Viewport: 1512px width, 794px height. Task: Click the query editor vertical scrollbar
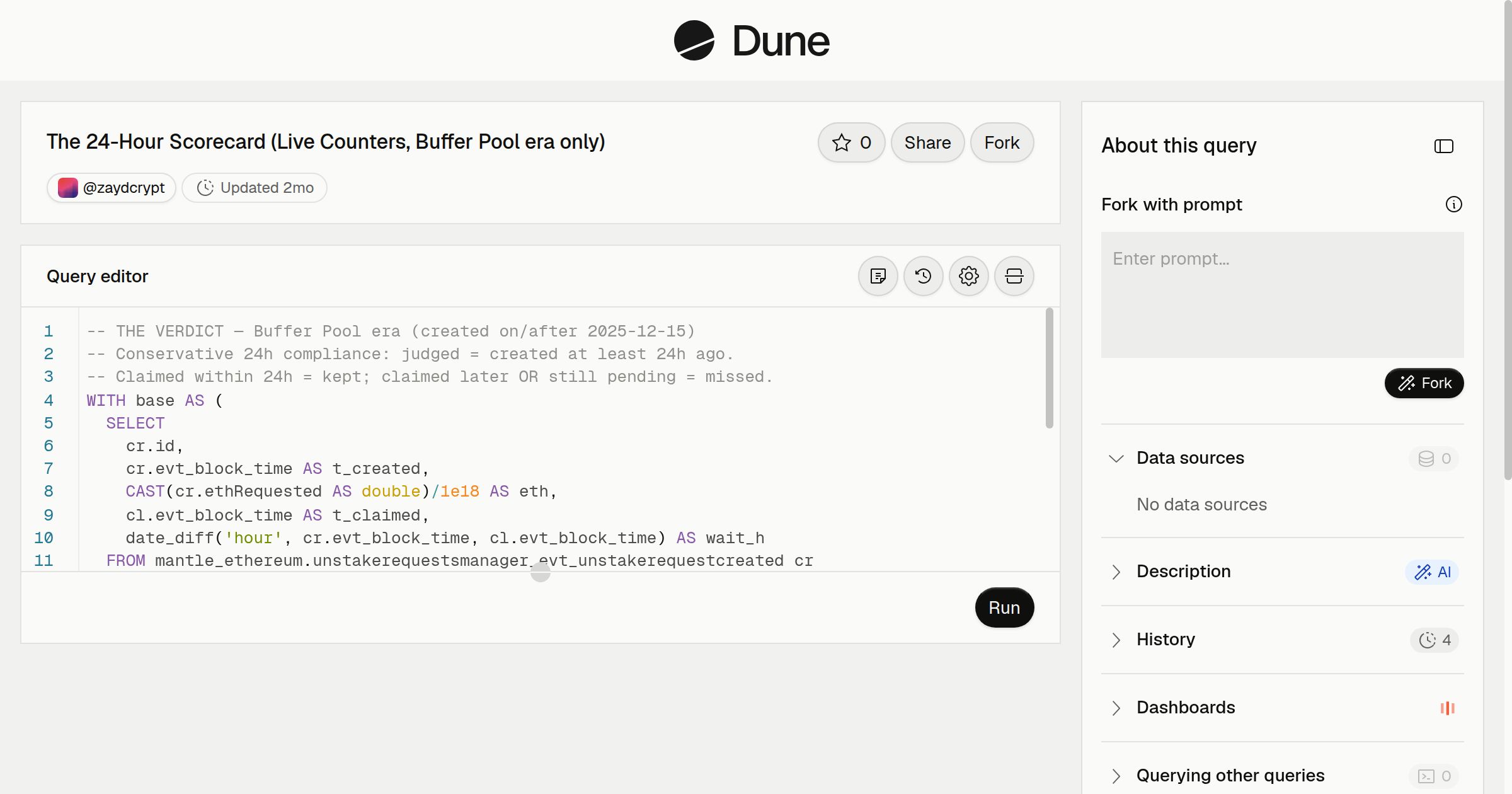click(x=1049, y=368)
